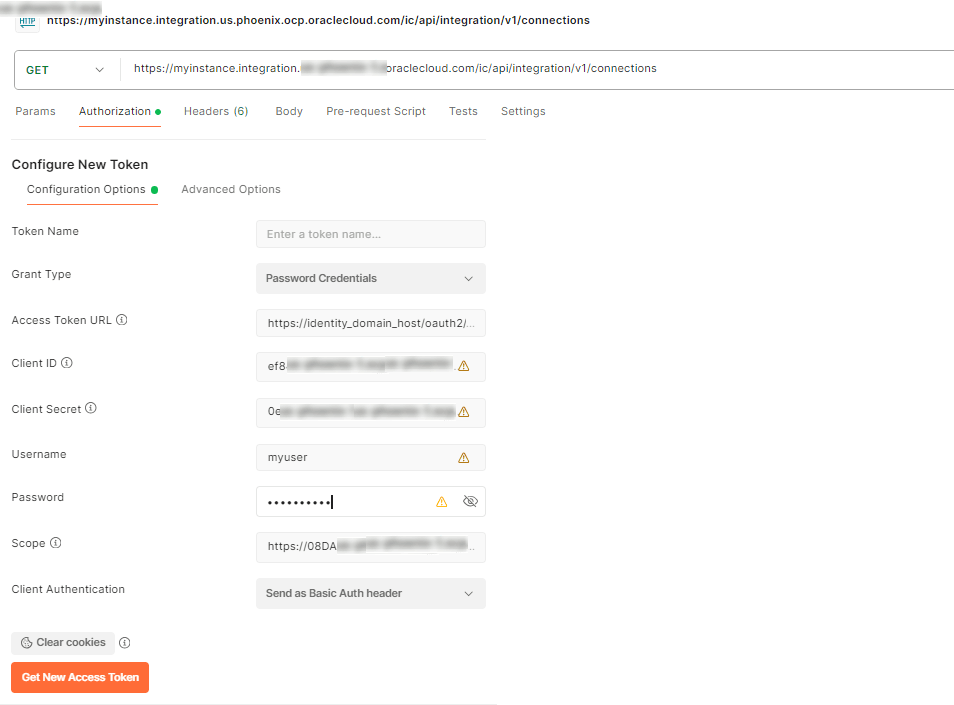Click the warning icon beside Client ID field

coord(463,367)
